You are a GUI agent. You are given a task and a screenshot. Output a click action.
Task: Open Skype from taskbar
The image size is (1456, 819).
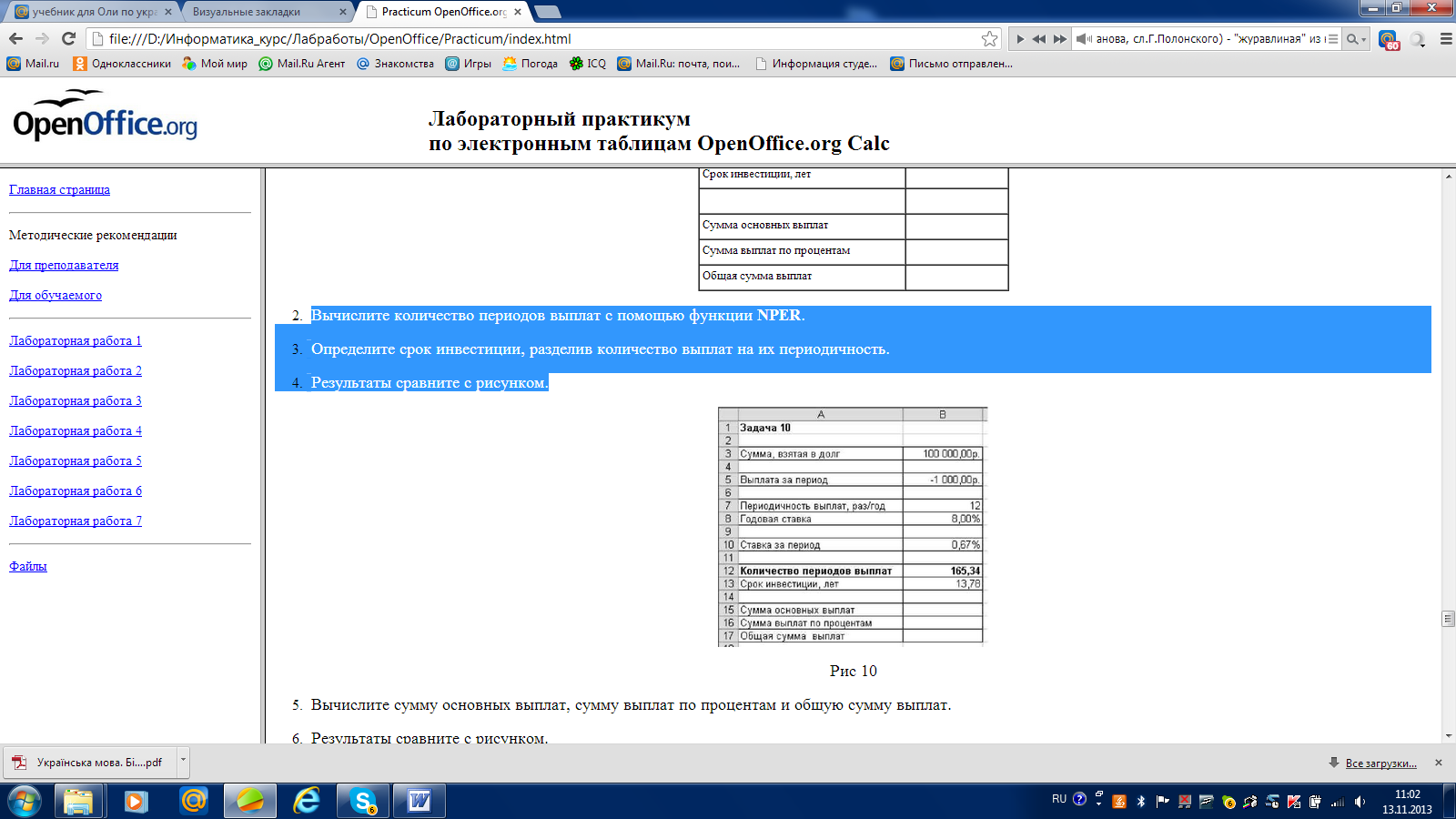tap(363, 801)
